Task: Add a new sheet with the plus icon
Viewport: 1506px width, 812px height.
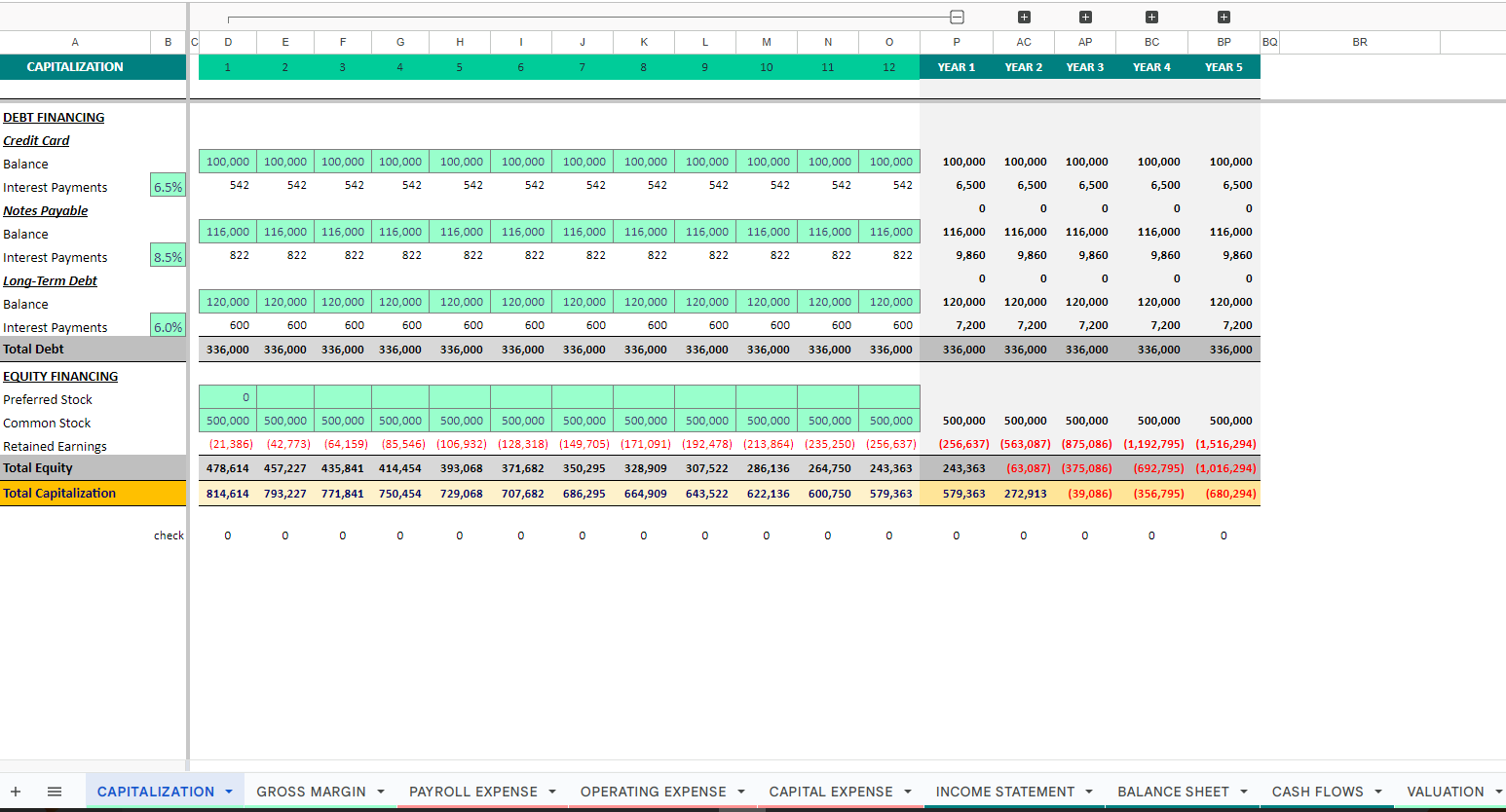Action: click(16, 792)
